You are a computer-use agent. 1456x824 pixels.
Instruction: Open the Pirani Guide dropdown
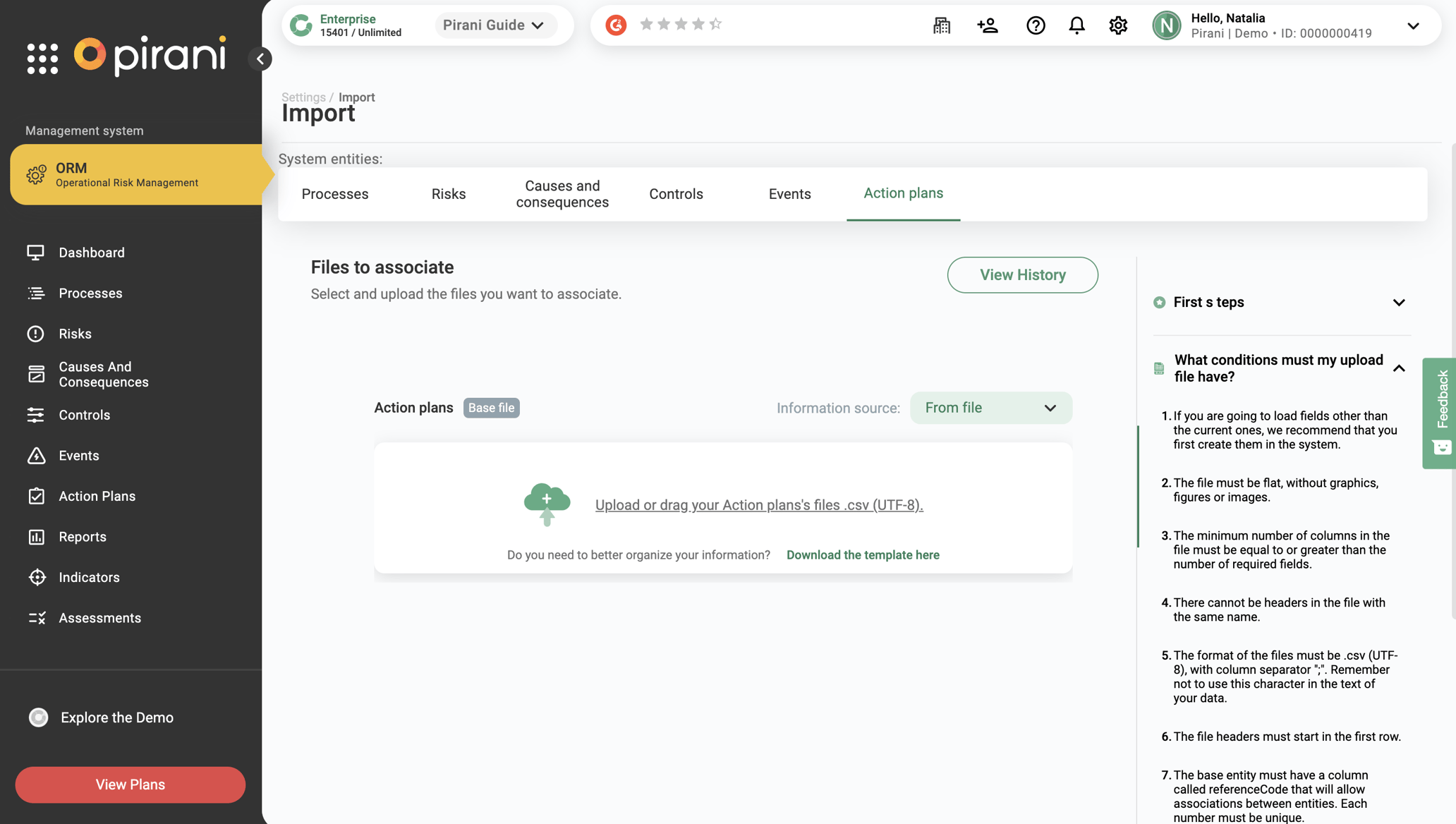pyautogui.click(x=494, y=25)
